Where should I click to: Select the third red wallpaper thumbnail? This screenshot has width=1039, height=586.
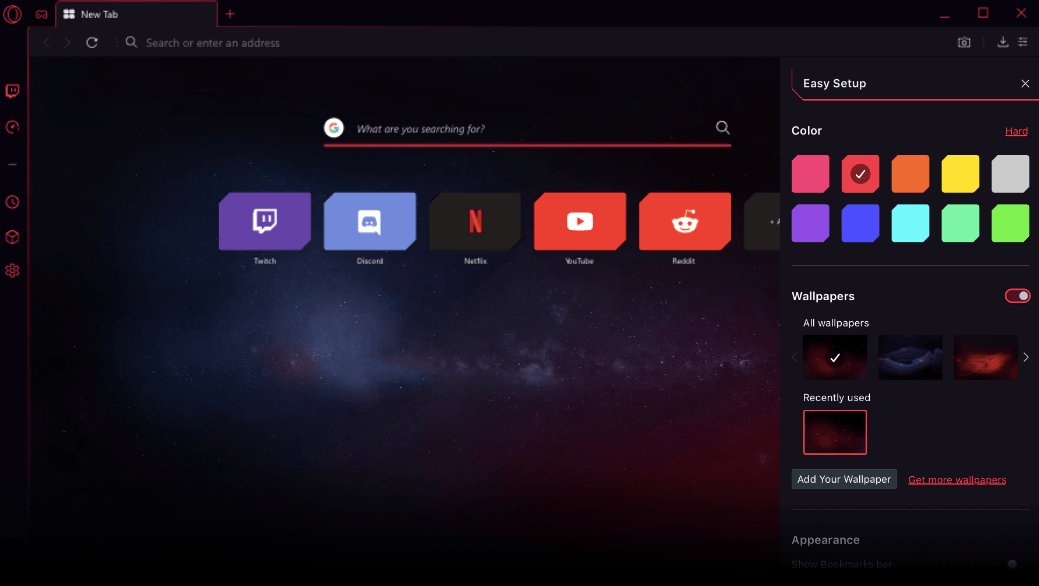985,357
